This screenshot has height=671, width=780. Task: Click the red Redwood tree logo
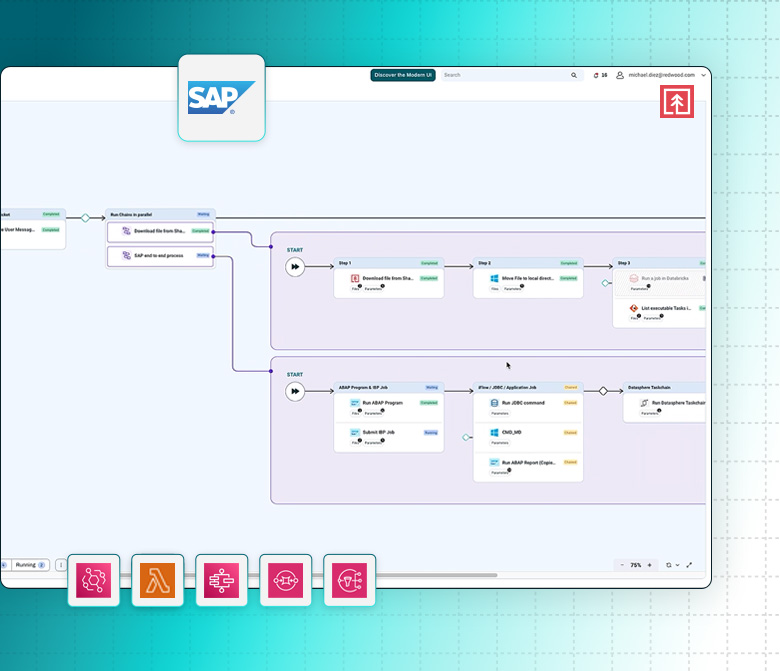click(677, 101)
